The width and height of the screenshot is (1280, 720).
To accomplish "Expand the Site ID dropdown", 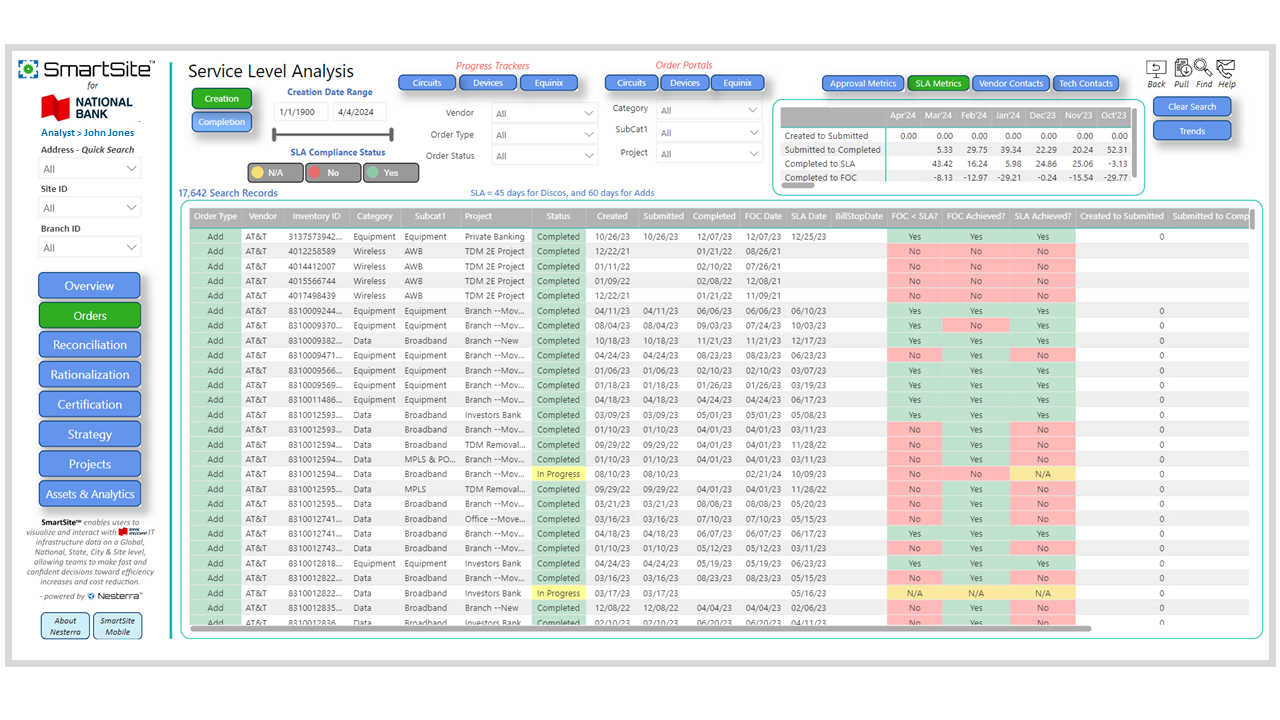I will [x=90, y=208].
